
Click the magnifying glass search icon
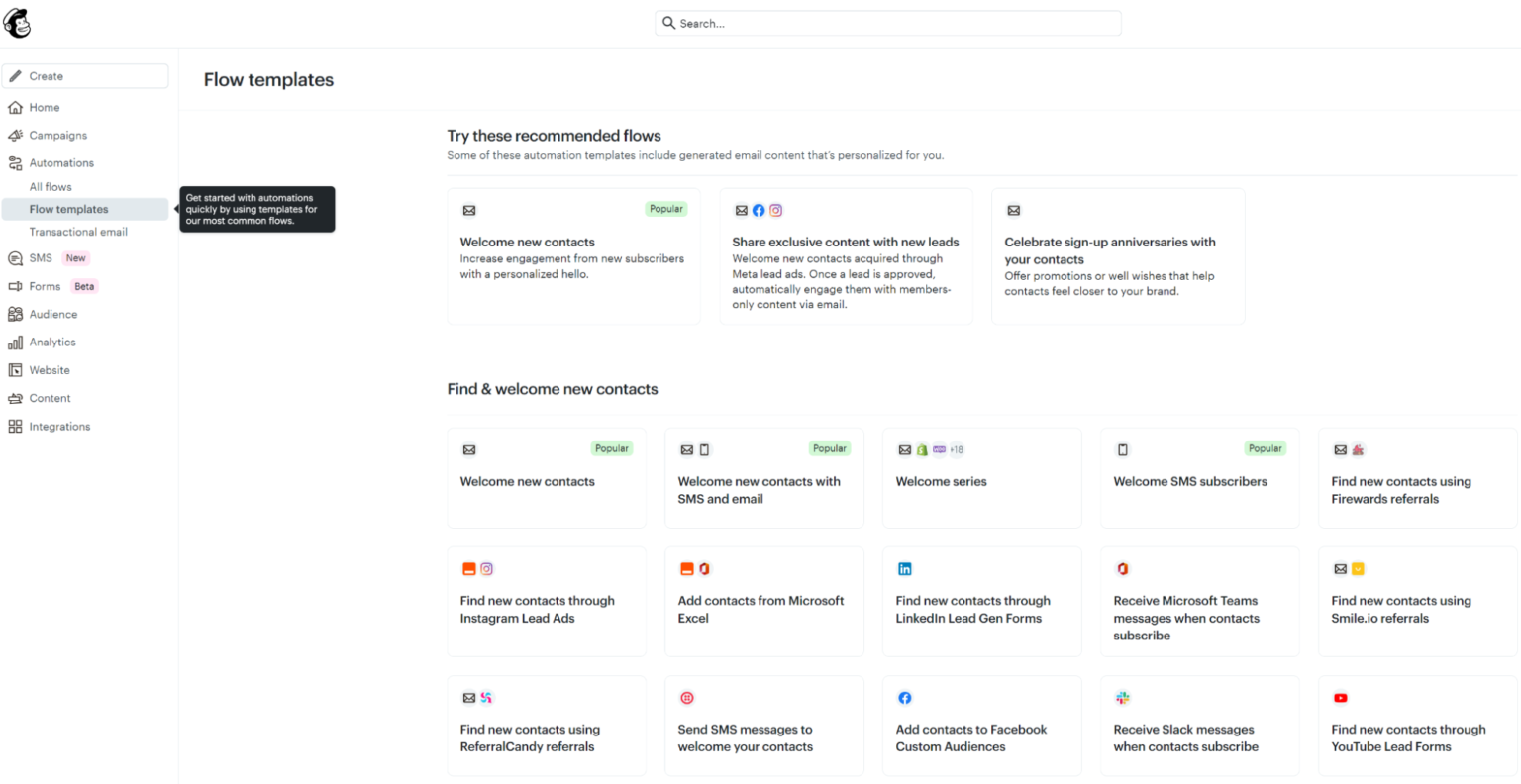click(668, 22)
